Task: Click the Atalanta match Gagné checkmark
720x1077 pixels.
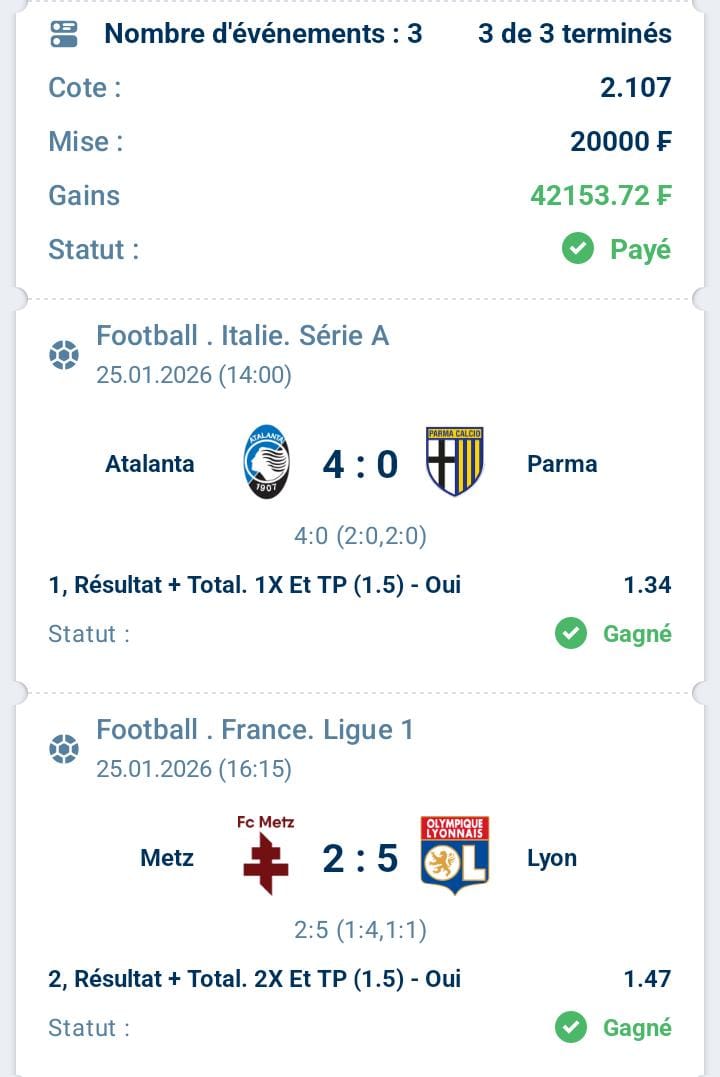Action: tap(571, 633)
